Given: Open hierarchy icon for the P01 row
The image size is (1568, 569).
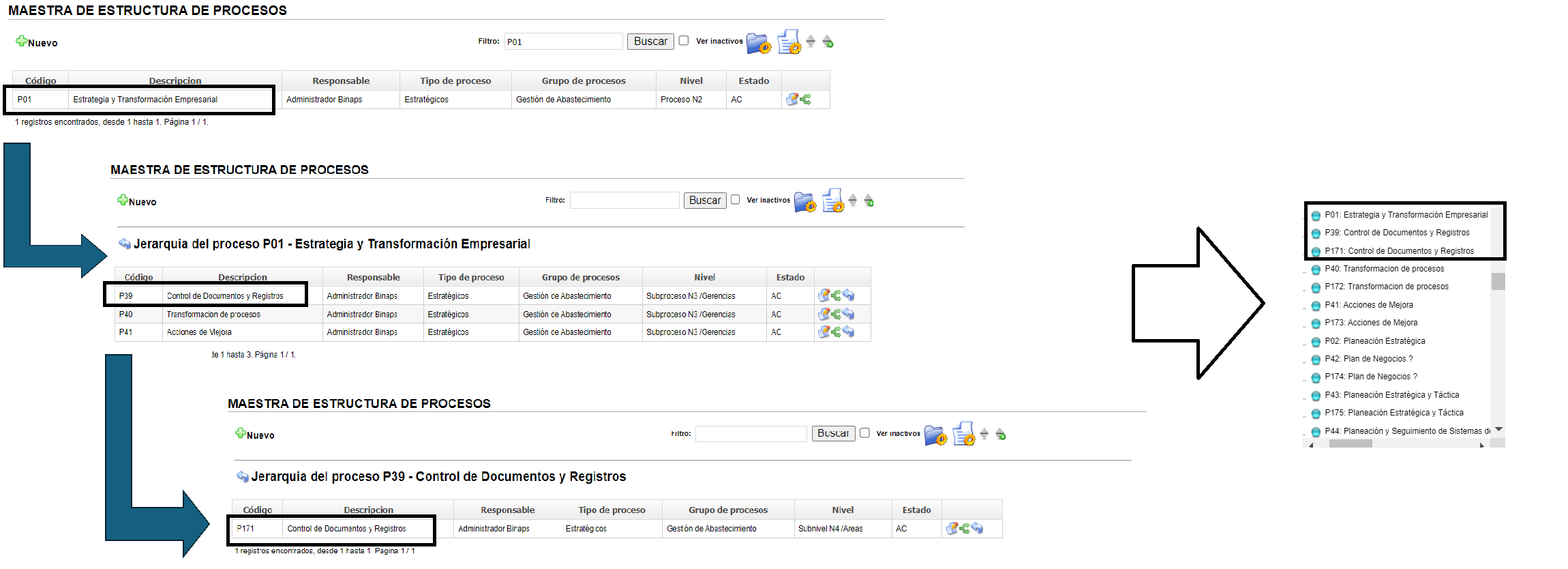Looking at the screenshot, I should pos(806,100).
